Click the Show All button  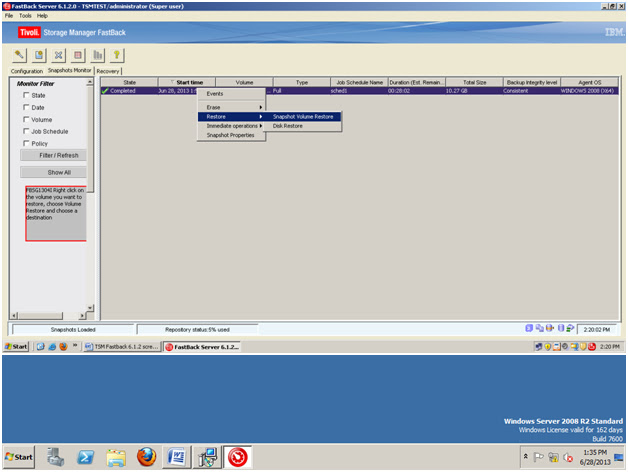54,172
